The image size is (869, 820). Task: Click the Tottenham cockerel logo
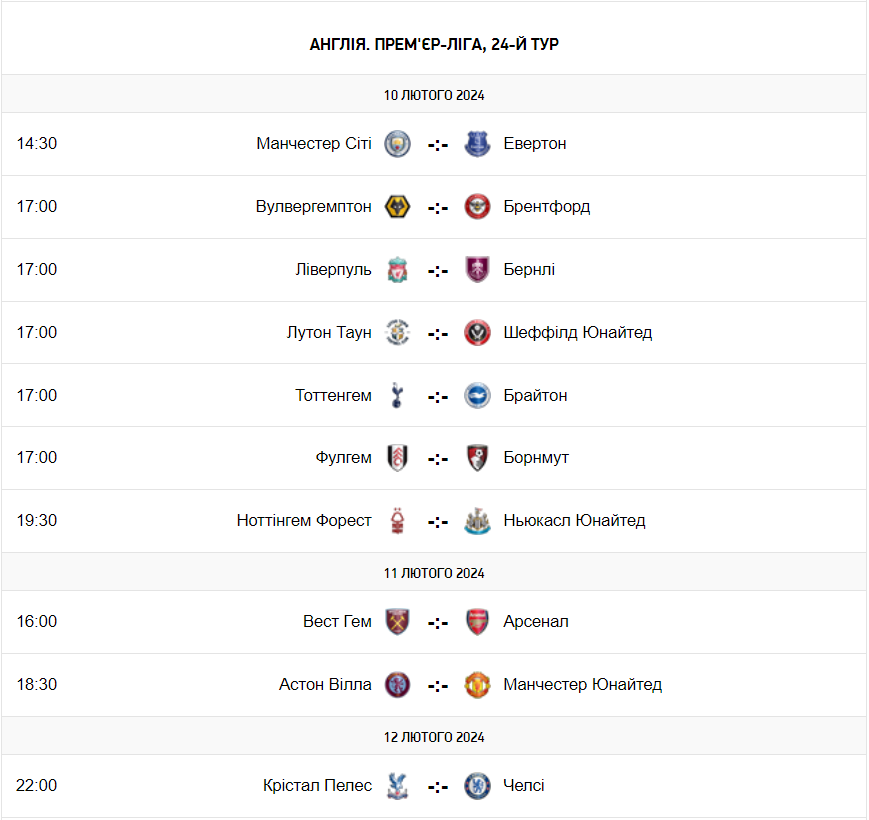(398, 395)
